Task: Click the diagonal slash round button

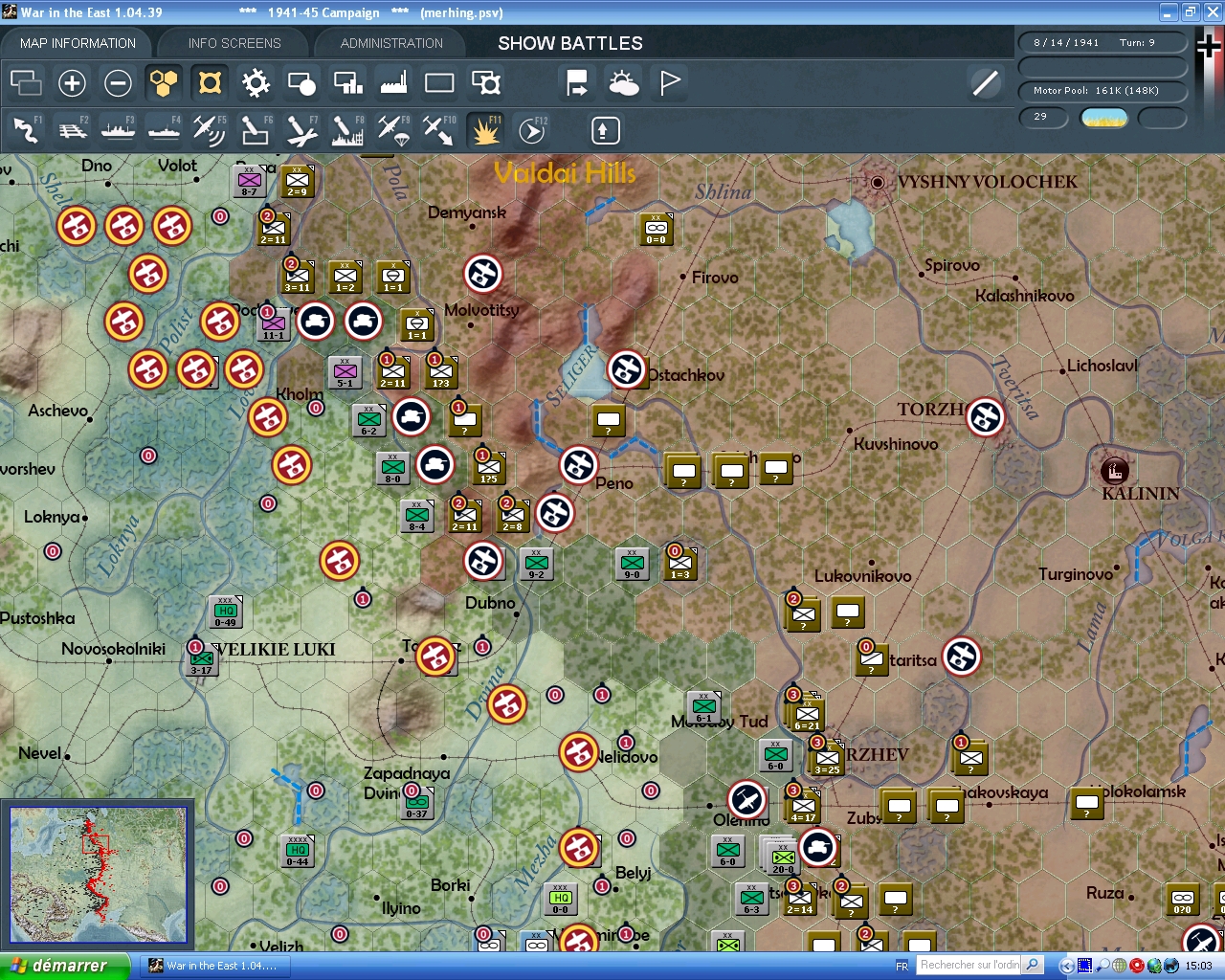Action: [x=985, y=83]
